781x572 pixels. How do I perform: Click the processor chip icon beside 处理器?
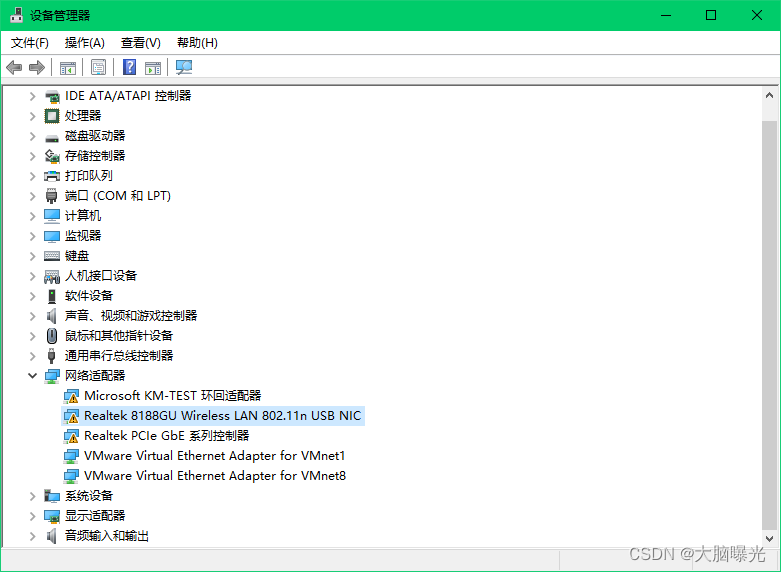[x=52, y=116]
